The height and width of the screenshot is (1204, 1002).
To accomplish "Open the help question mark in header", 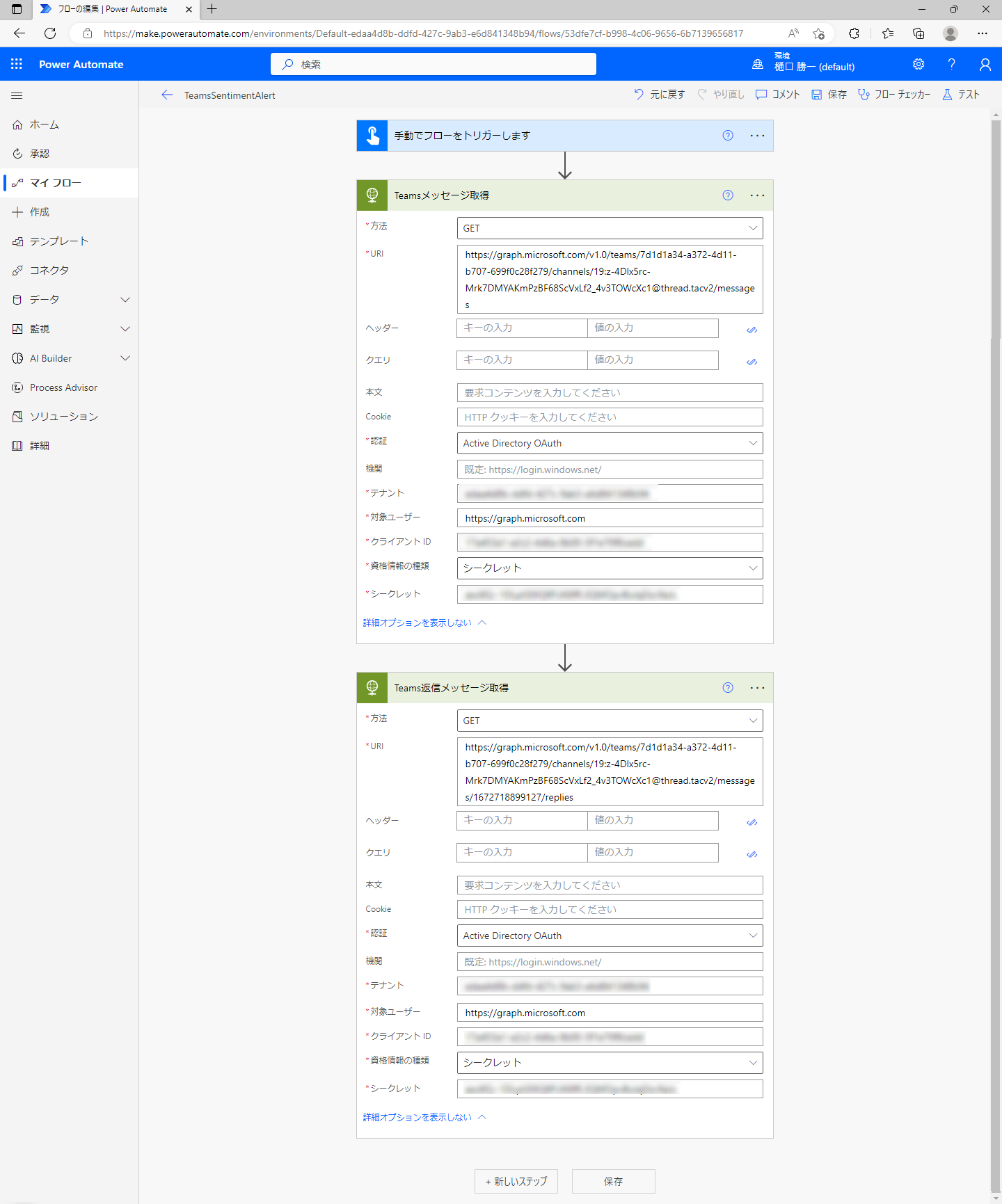I will (x=951, y=64).
